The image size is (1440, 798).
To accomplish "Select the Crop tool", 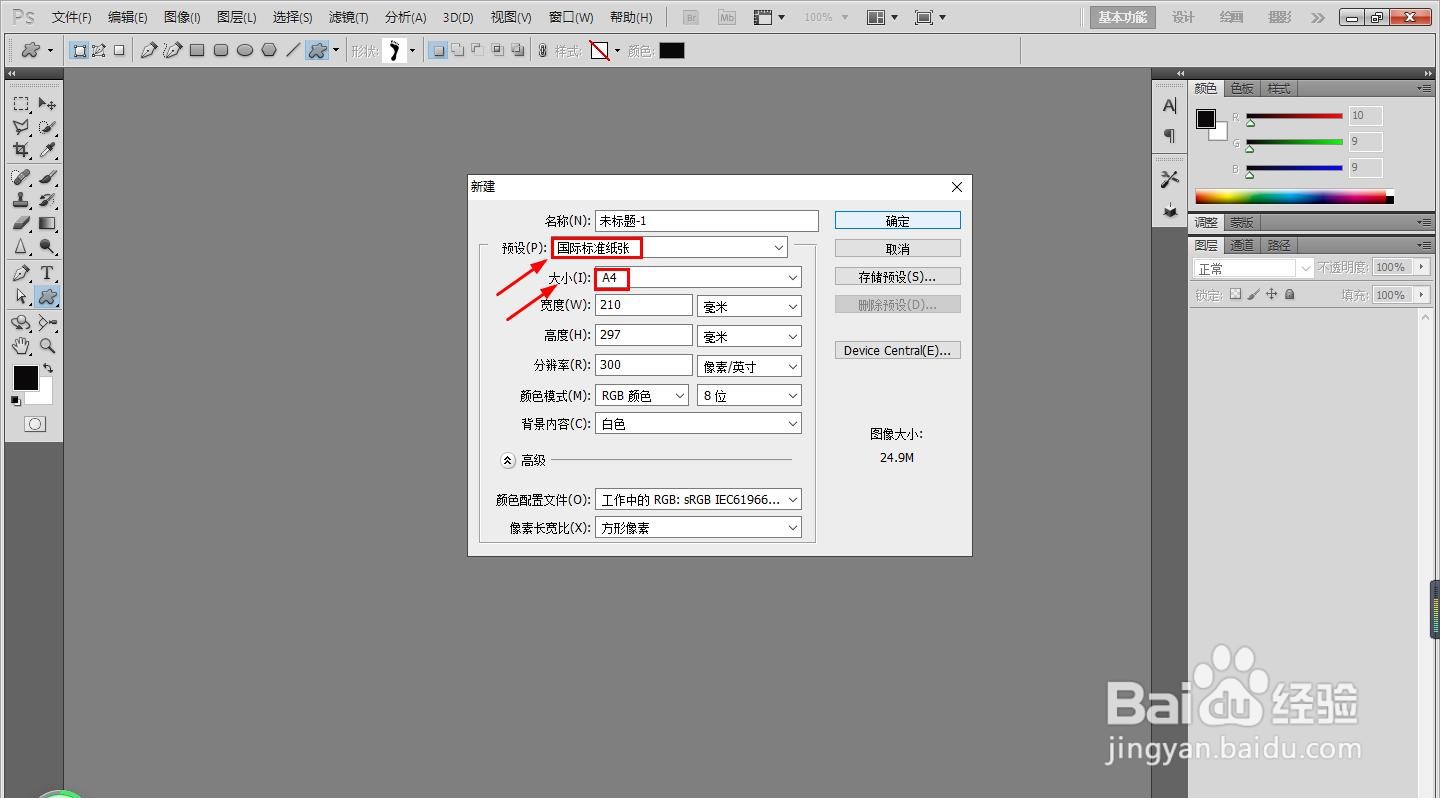I will pyautogui.click(x=21, y=150).
